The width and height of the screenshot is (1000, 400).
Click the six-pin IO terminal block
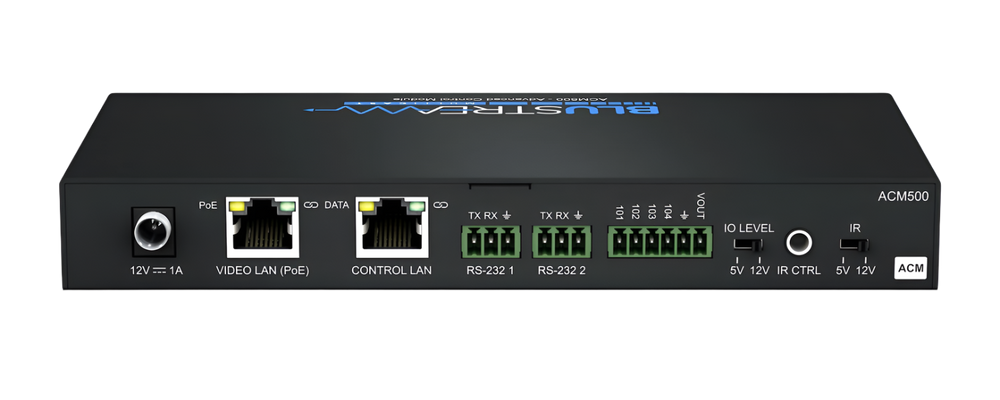coord(657,241)
